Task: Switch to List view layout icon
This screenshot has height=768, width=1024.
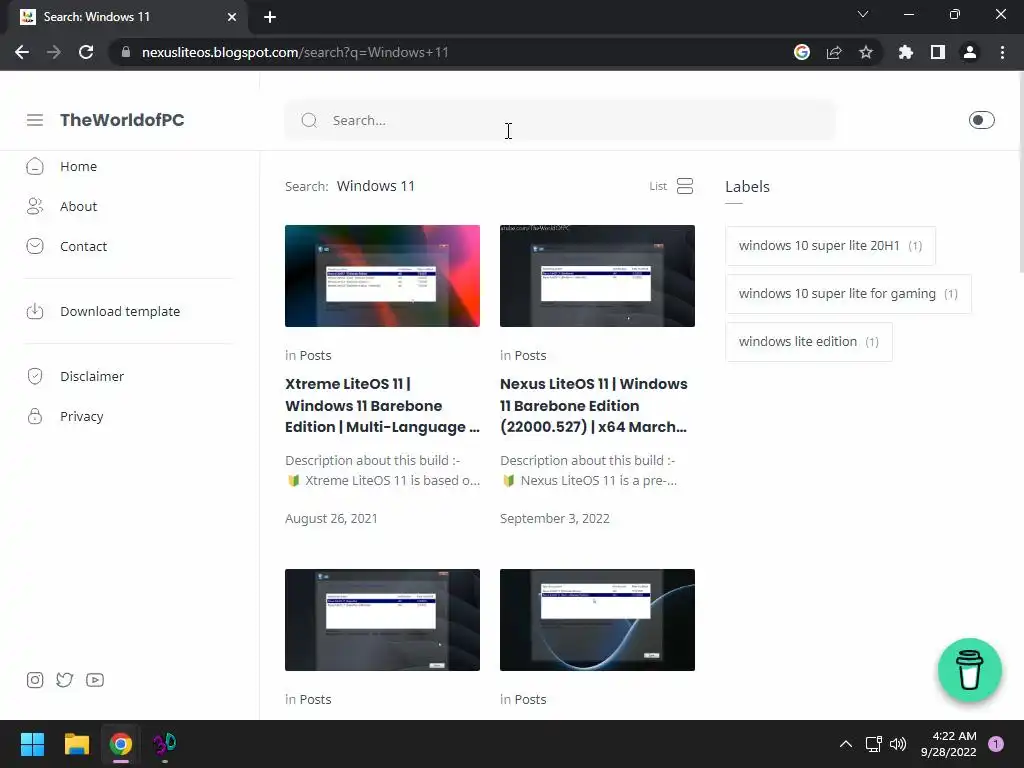Action: [x=684, y=186]
